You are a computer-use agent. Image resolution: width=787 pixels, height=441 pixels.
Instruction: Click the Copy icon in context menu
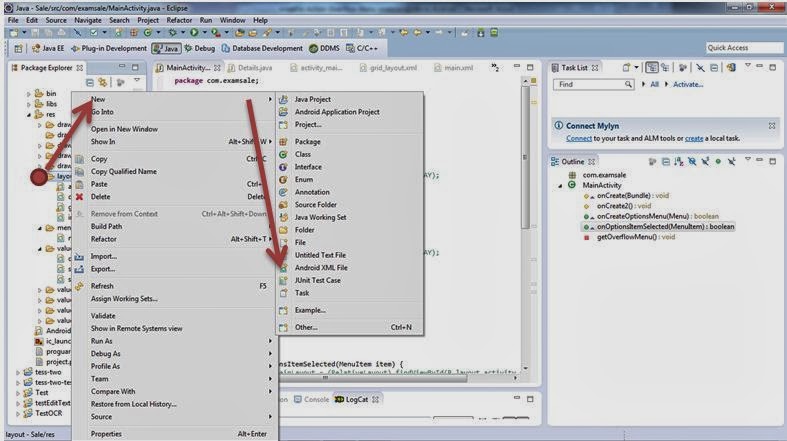click(79, 159)
